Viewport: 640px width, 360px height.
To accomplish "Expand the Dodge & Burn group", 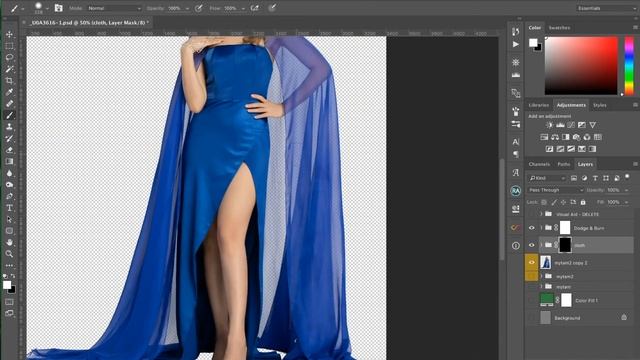I will [x=541, y=228].
